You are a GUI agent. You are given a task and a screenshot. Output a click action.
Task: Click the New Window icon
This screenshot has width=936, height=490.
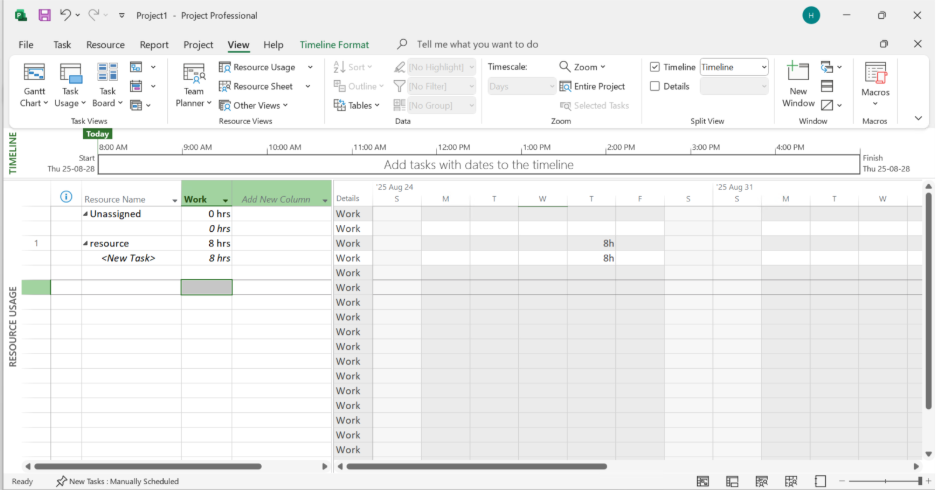click(x=798, y=72)
